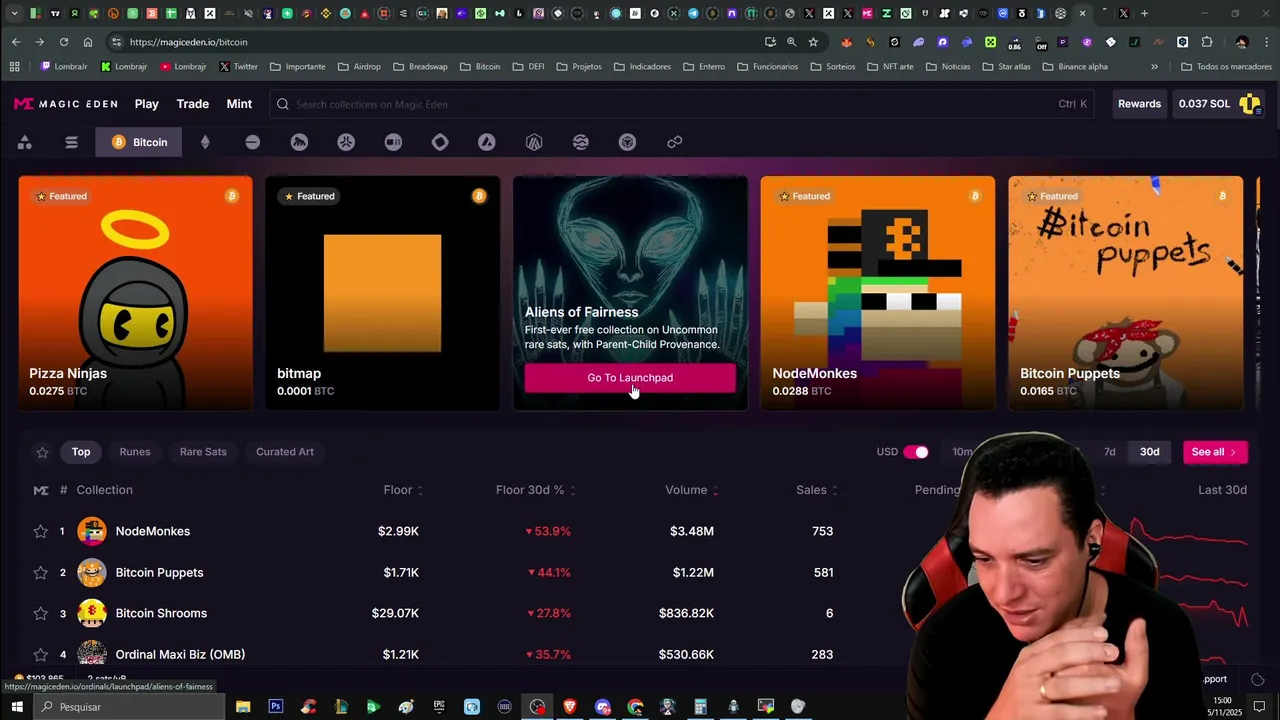This screenshot has width=1280, height=720.
Task: Open Photoshop from the taskbar
Action: (x=275, y=707)
